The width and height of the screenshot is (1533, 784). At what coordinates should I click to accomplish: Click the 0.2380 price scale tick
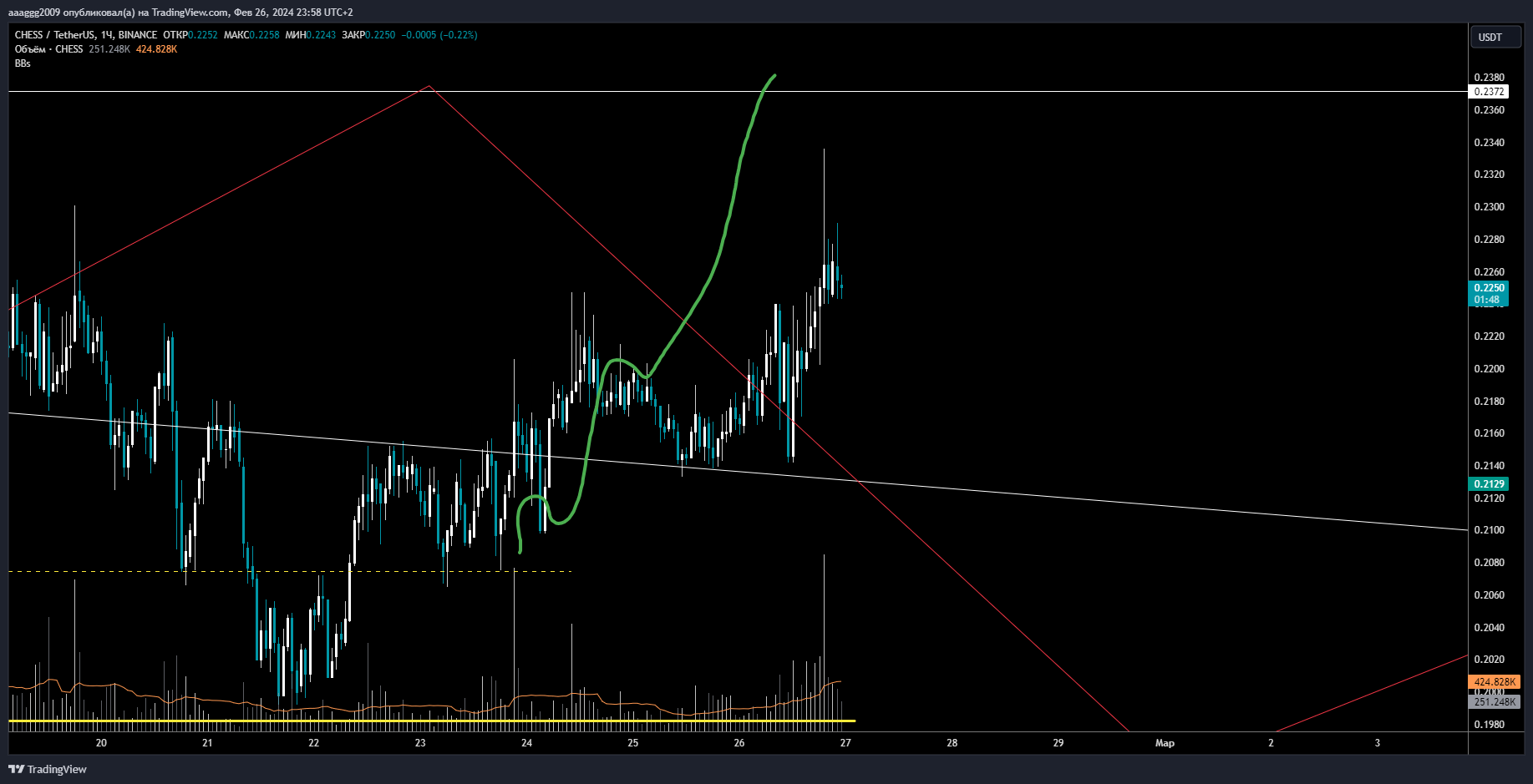point(1489,78)
